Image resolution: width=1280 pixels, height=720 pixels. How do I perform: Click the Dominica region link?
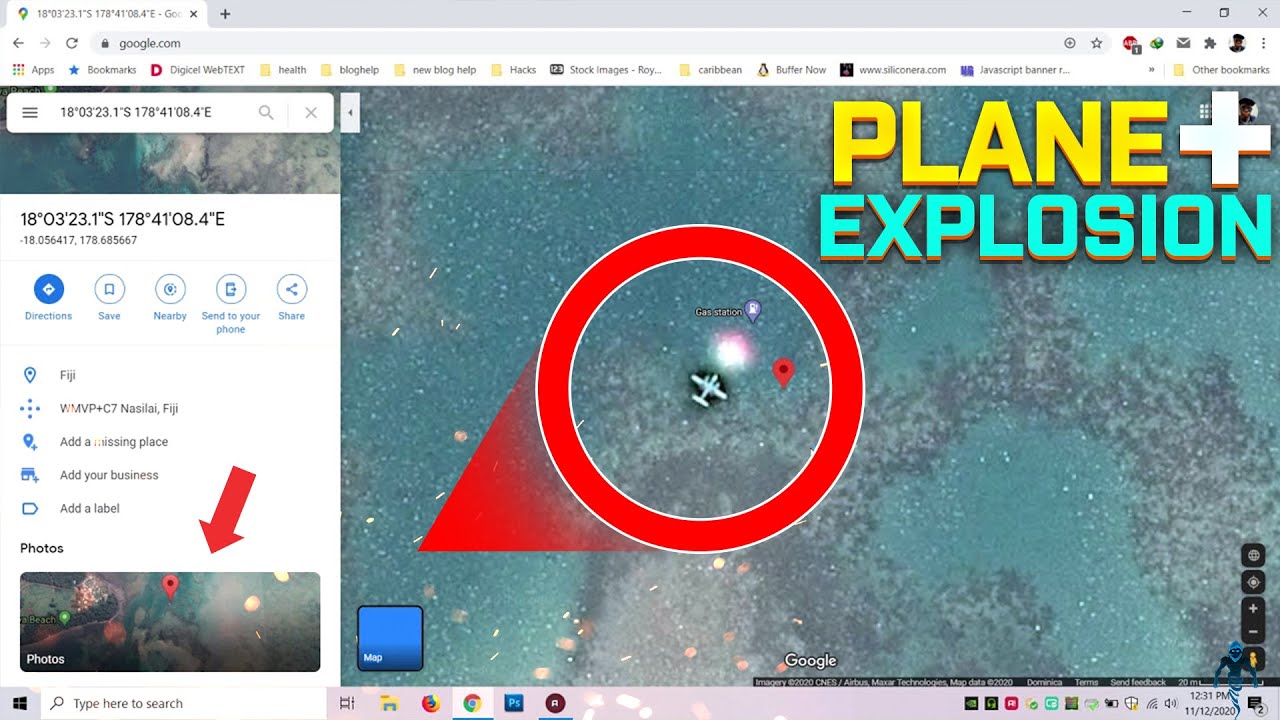[x=1044, y=682]
